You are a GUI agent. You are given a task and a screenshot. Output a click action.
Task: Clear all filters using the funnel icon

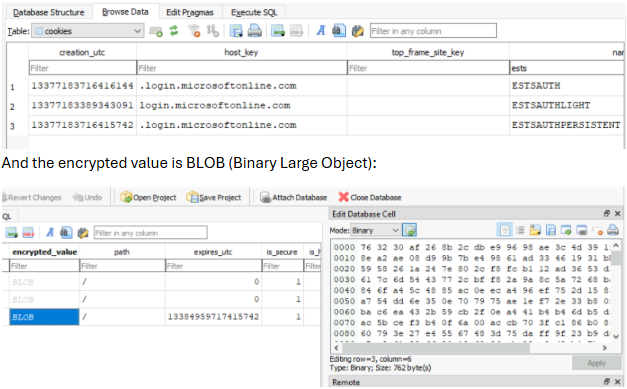(x=194, y=31)
